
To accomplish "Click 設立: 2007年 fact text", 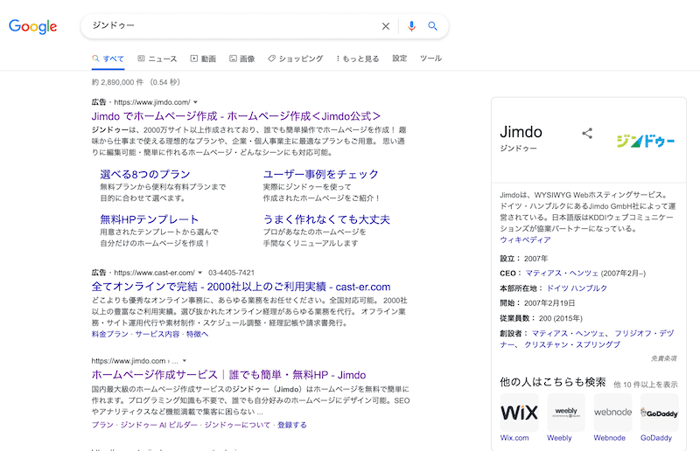I will [524, 259].
